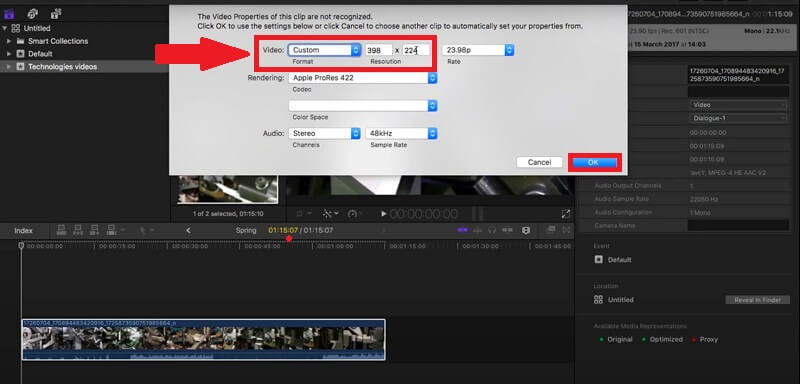
Task: Open the Dialogue-1 role dropdown in inspector
Action: tap(738, 118)
